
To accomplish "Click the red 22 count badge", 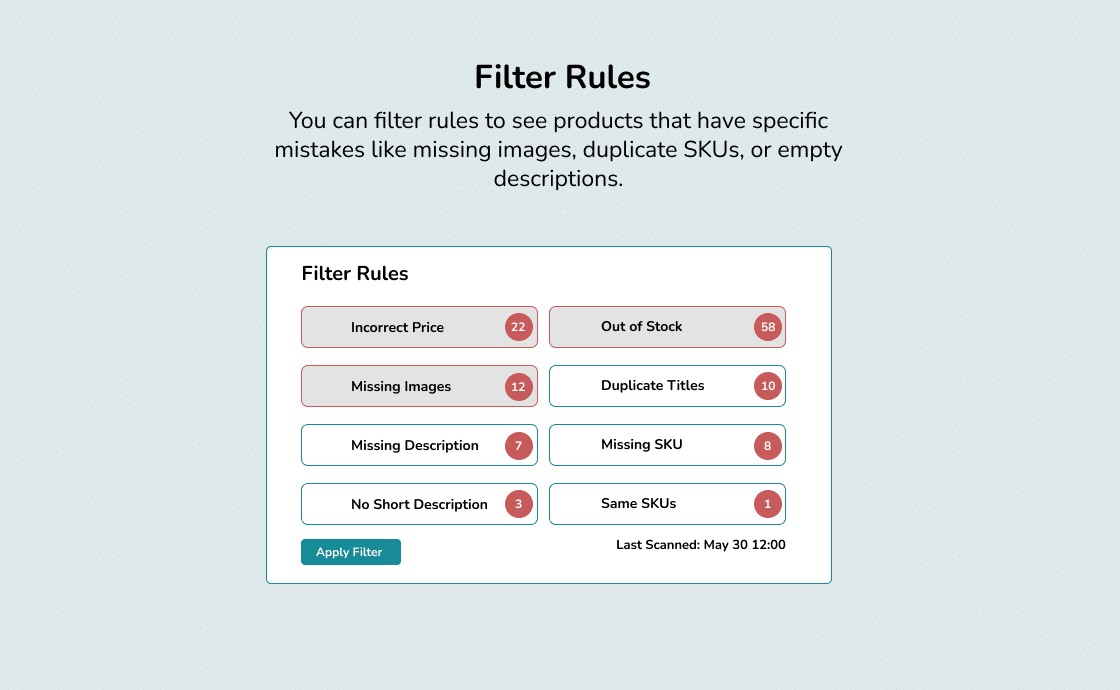I will coord(519,327).
